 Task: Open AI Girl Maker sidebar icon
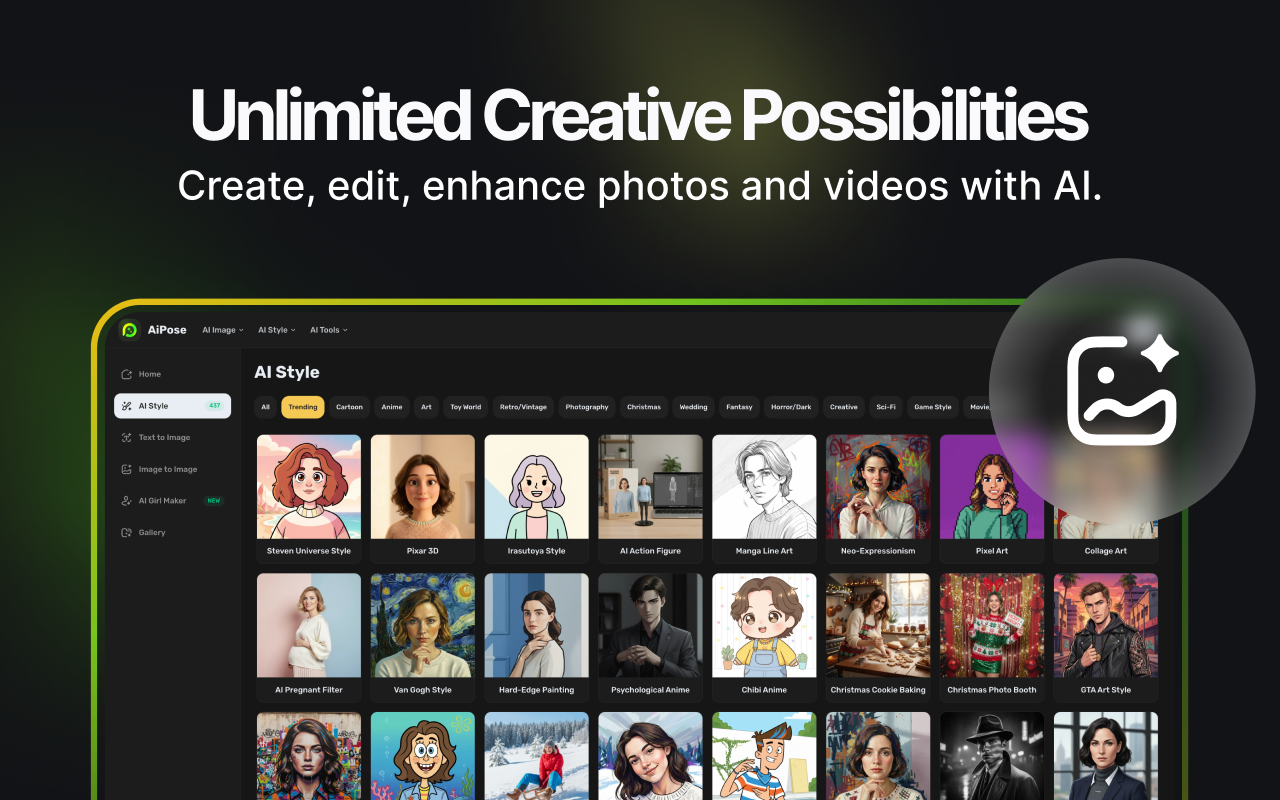[126, 500]
